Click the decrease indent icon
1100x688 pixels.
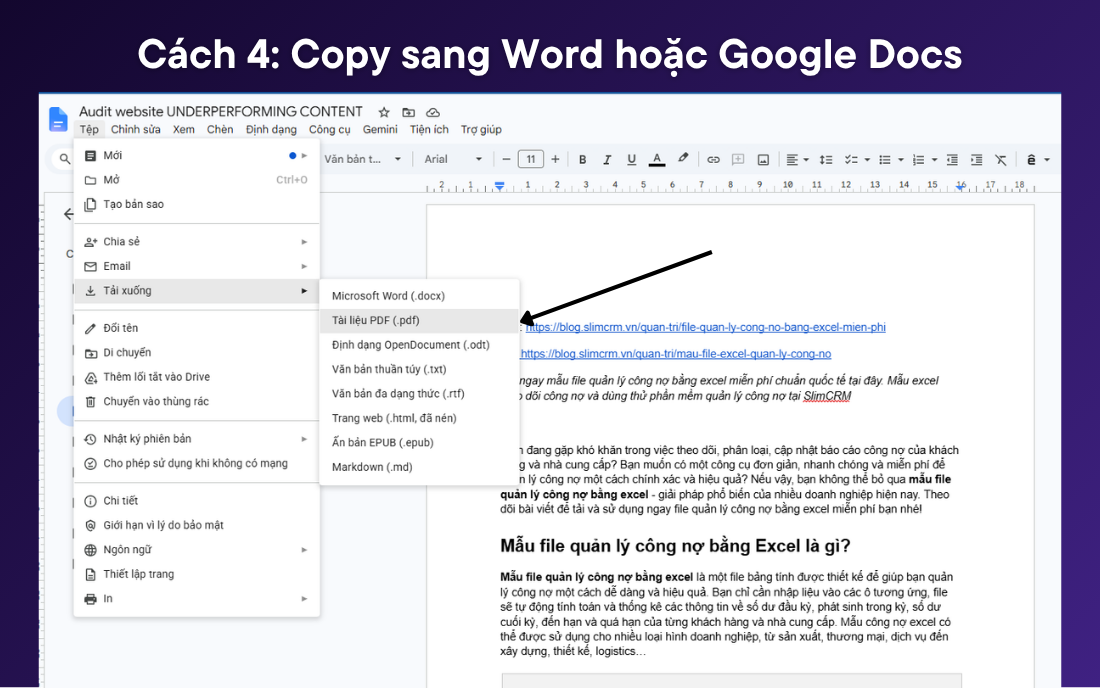tap(952, 160)
